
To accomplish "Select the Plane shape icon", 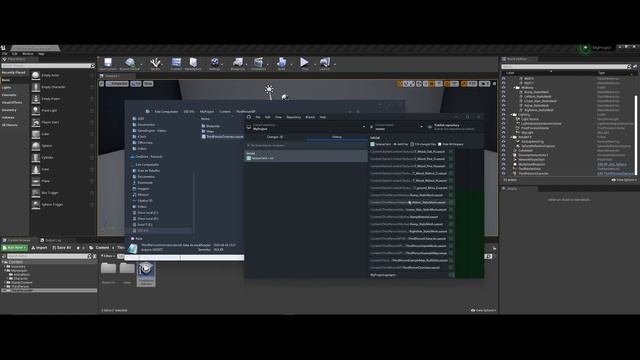I will [36, 181].
